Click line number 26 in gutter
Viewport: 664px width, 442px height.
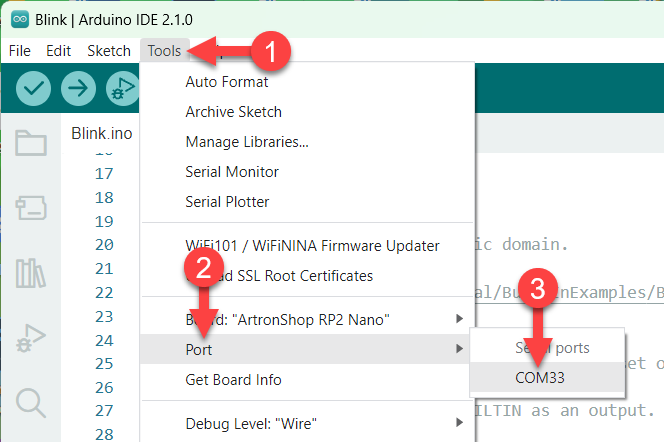point(104,387)
